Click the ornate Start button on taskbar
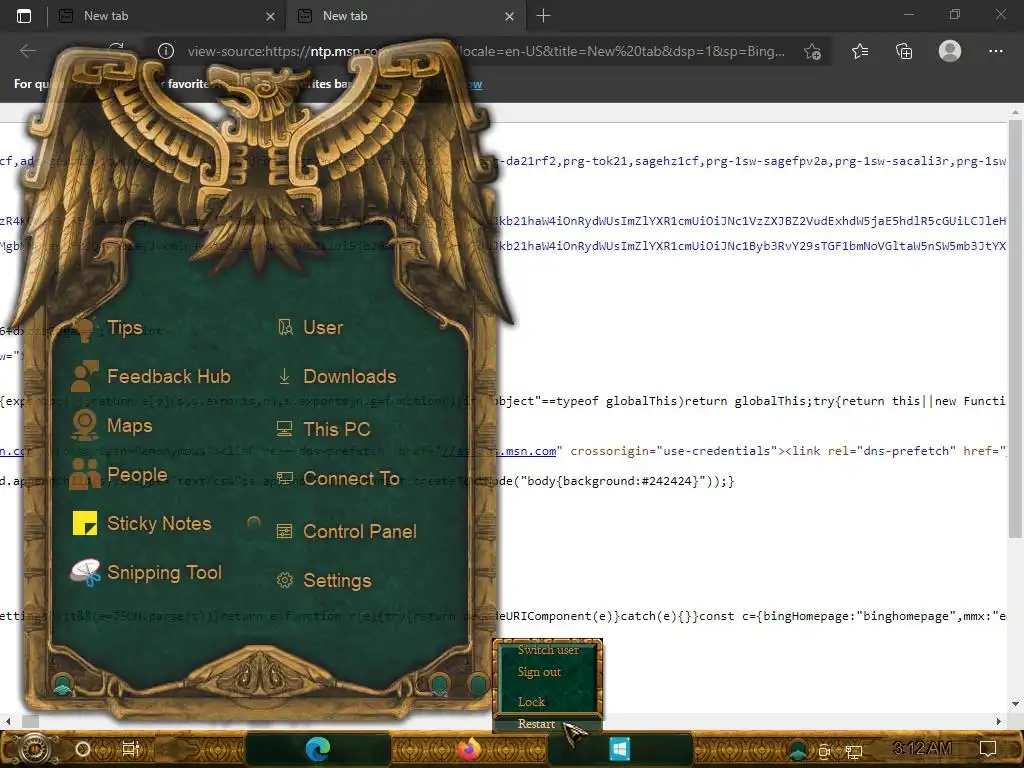The image size is (1024, 768). (x=35, y=748)
